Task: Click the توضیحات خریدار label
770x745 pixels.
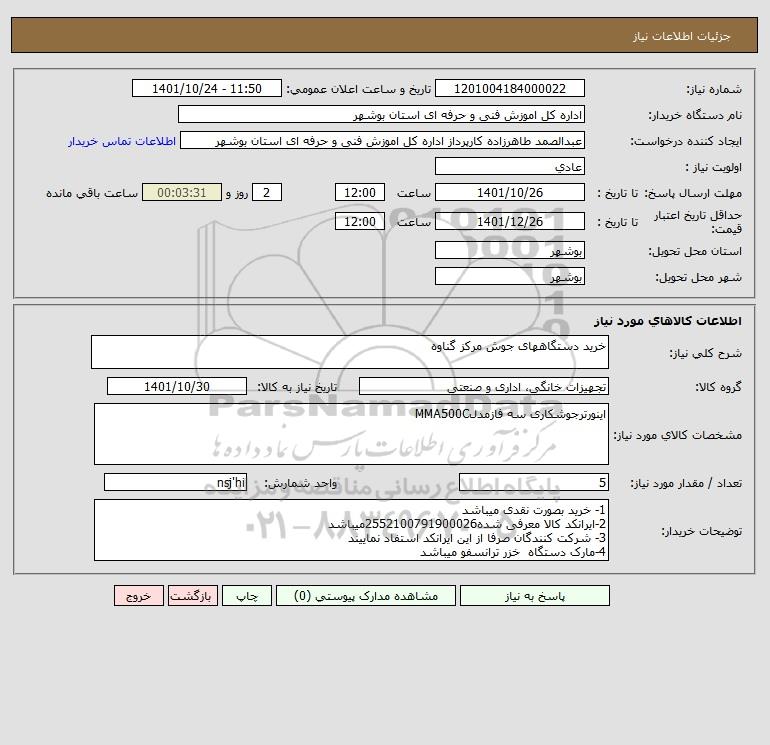Action: (702, 531)
